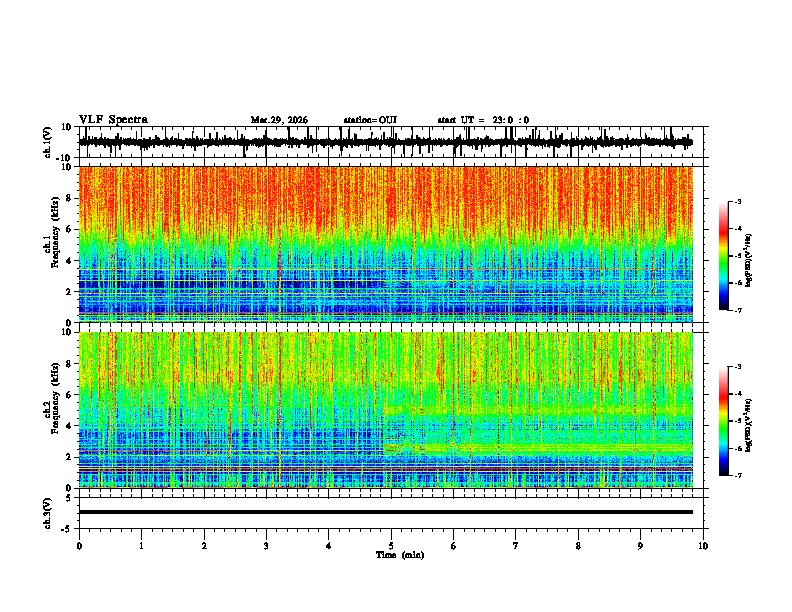792x612 pixels.
Task: Click the ch.2 "Frequency (kHz)" axis label
Action: [x=55, y=398]
